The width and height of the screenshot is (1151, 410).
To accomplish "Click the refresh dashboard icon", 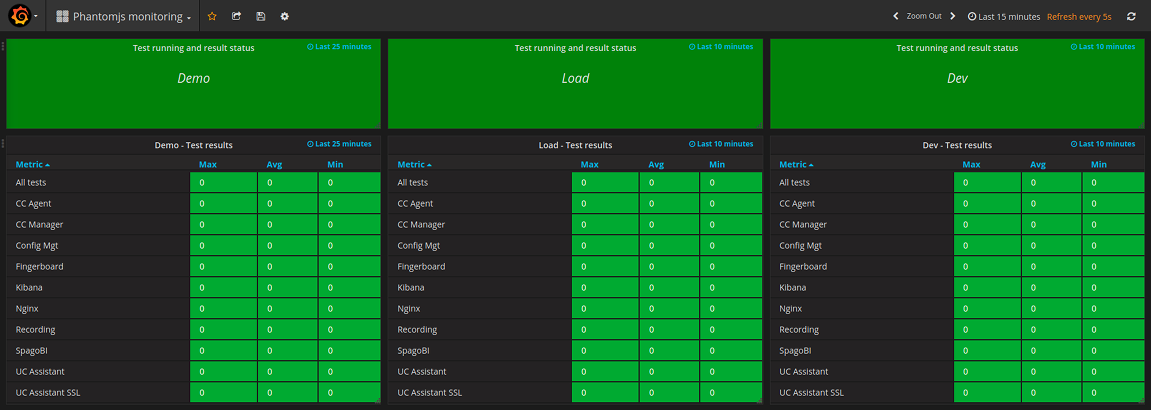I will (1131, 17).
